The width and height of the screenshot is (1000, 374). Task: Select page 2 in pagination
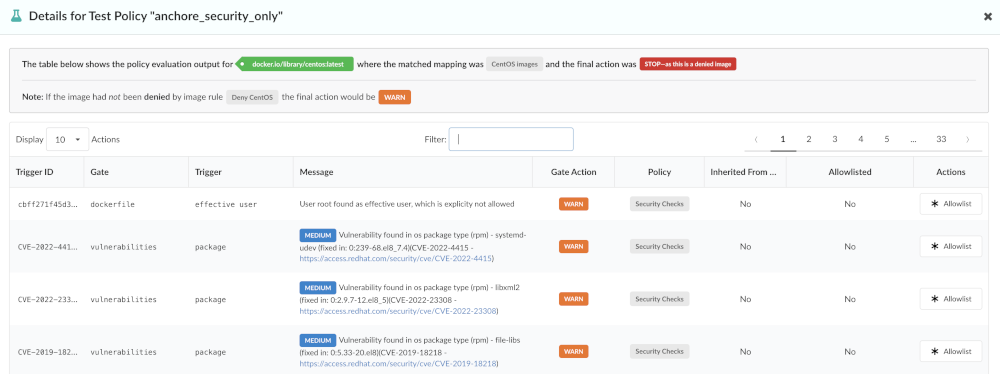[x=809, y=139]
